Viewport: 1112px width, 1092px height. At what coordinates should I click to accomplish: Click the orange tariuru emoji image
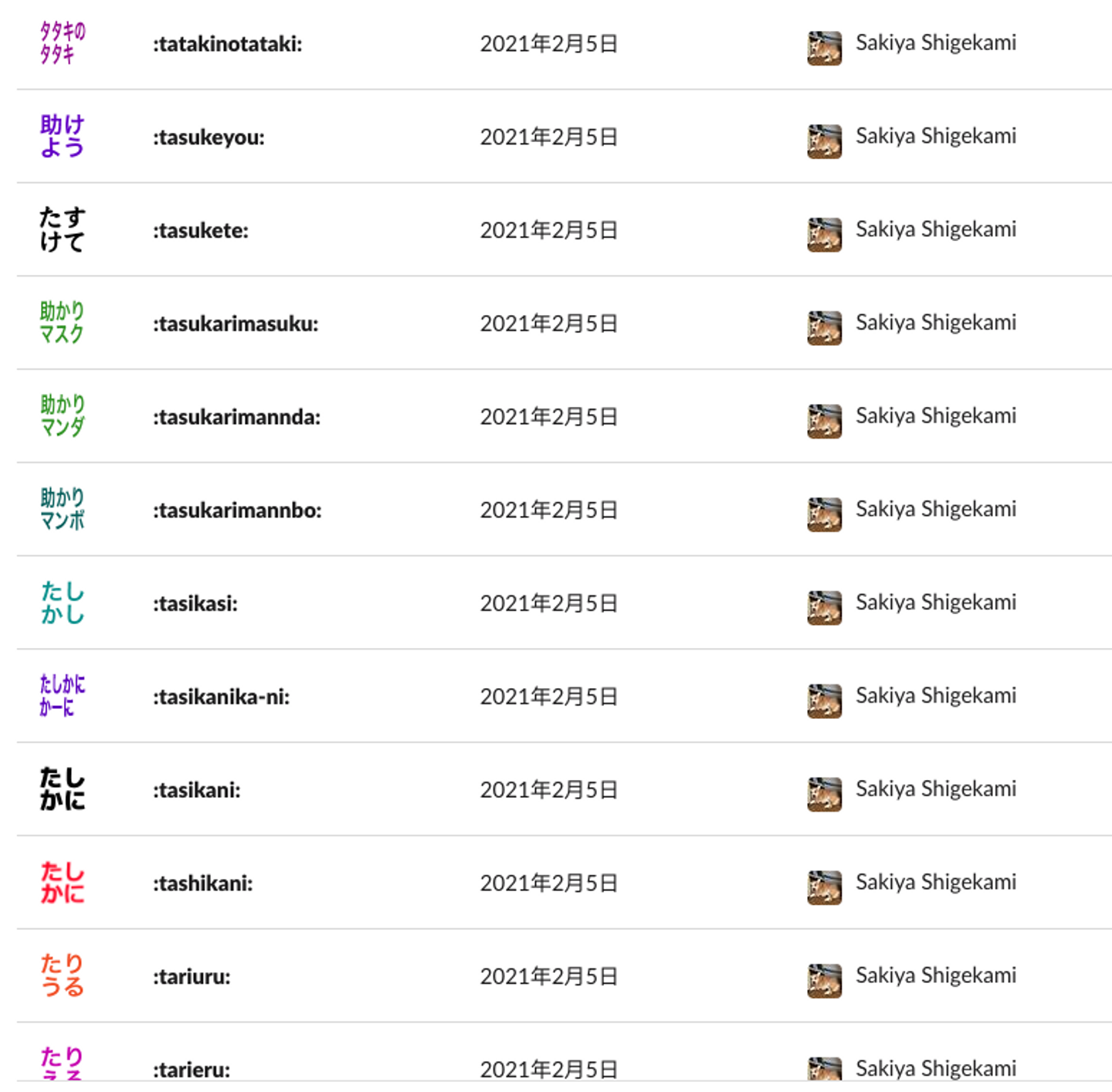tap(62, 976)
